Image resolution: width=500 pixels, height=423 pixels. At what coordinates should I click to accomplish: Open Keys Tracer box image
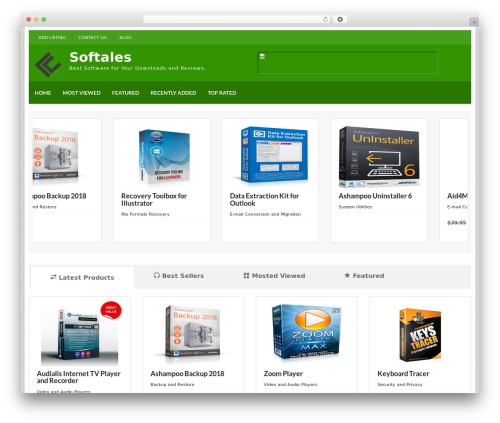point(420,335)
